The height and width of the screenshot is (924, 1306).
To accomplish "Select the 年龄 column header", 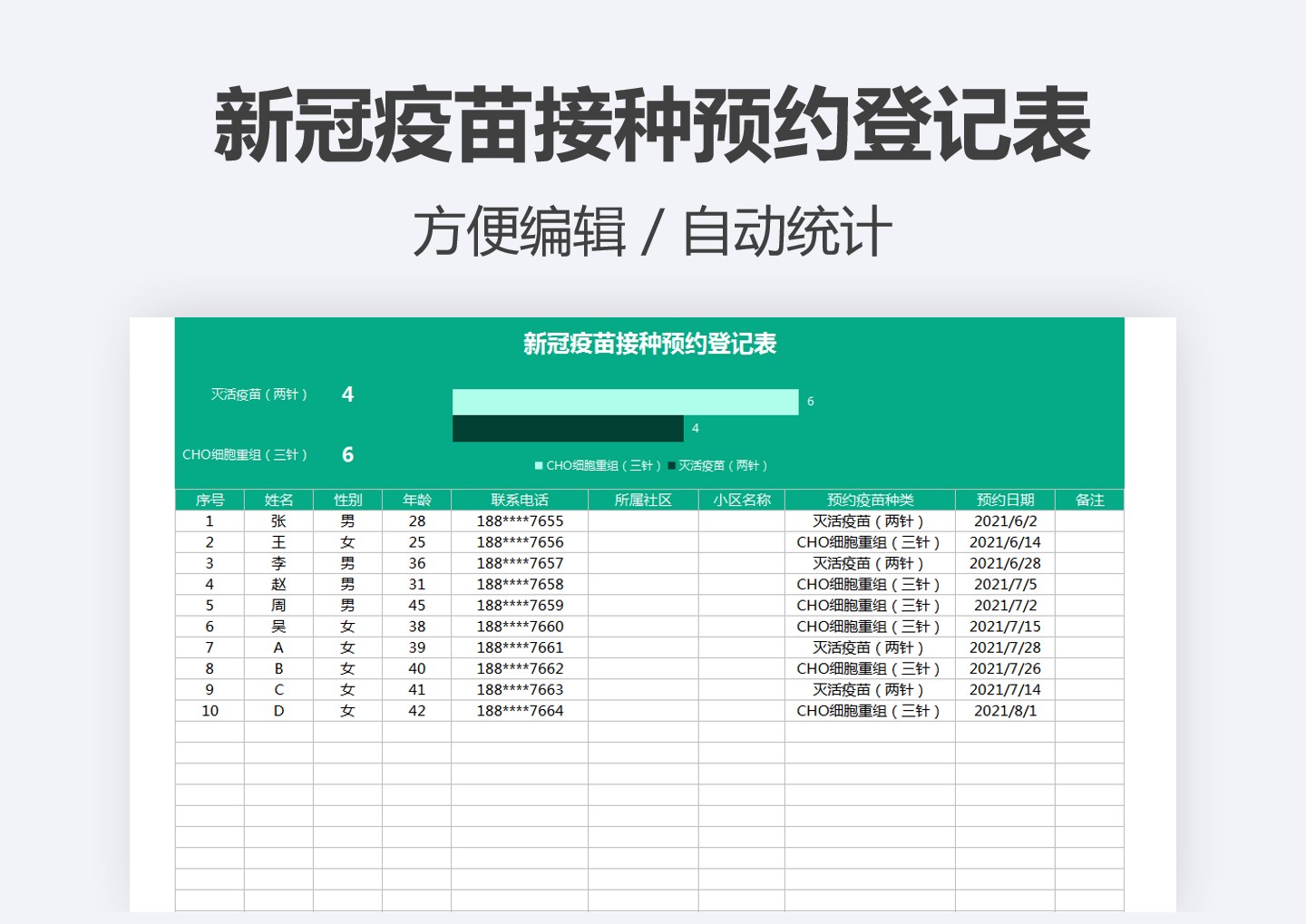I will point(416,500).
